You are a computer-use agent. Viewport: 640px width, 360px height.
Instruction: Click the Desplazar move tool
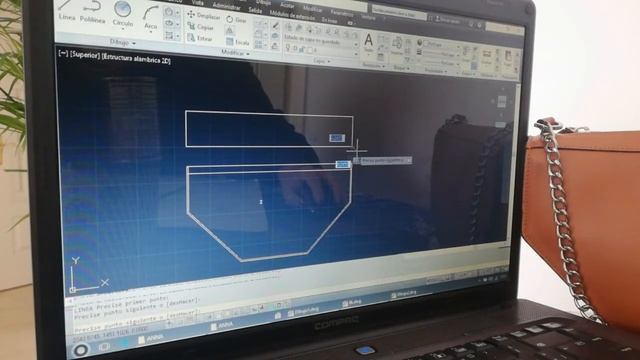[x=203, y=16]
